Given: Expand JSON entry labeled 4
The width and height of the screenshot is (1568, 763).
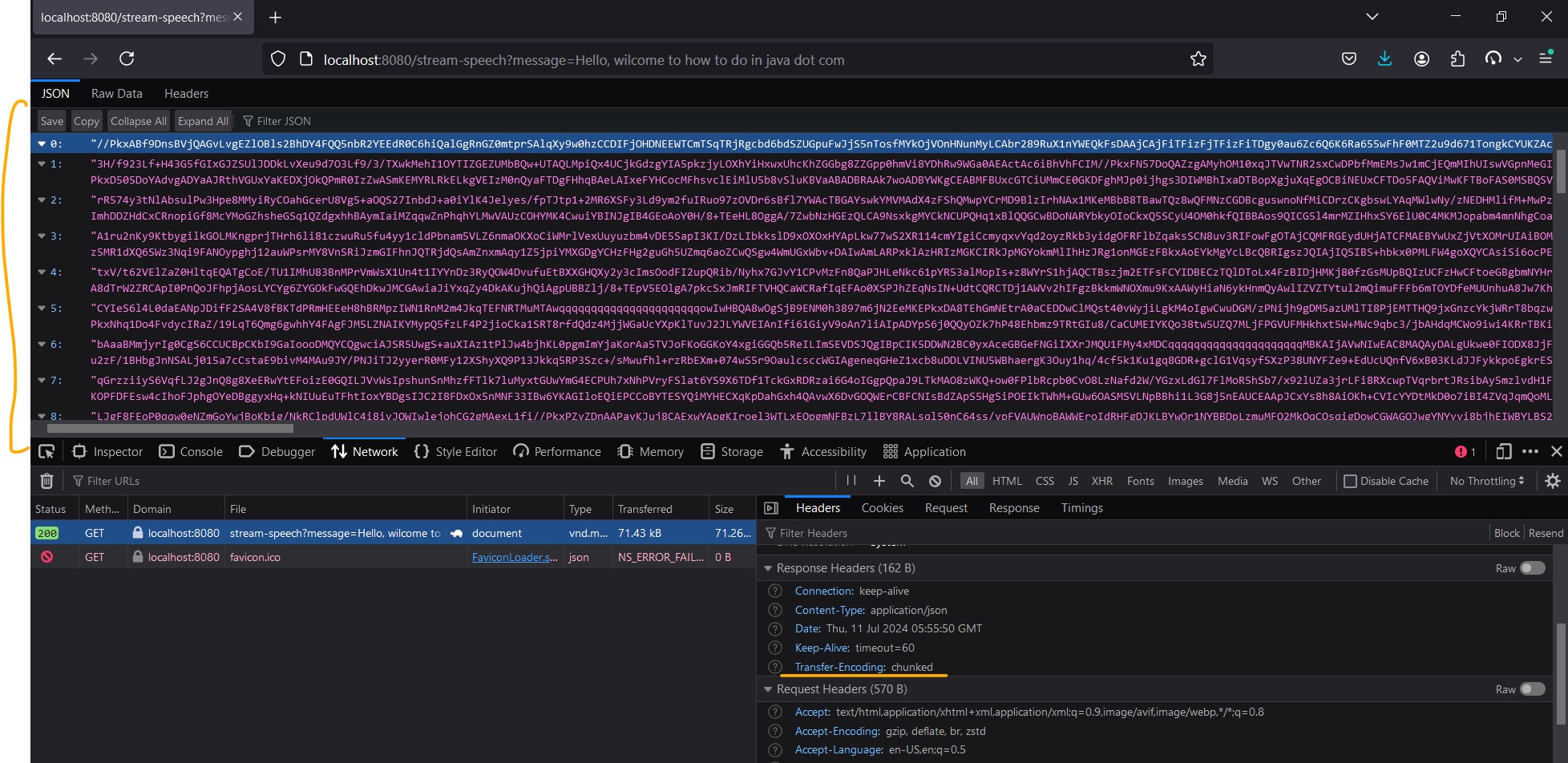Looking at the screenshot, I should pos(41,272).
